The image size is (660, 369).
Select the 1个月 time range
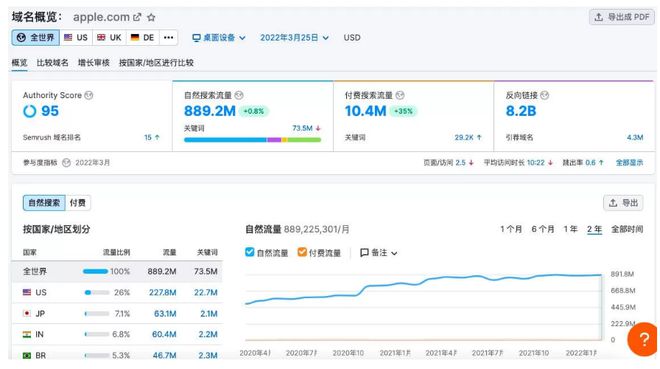[511, 229]
